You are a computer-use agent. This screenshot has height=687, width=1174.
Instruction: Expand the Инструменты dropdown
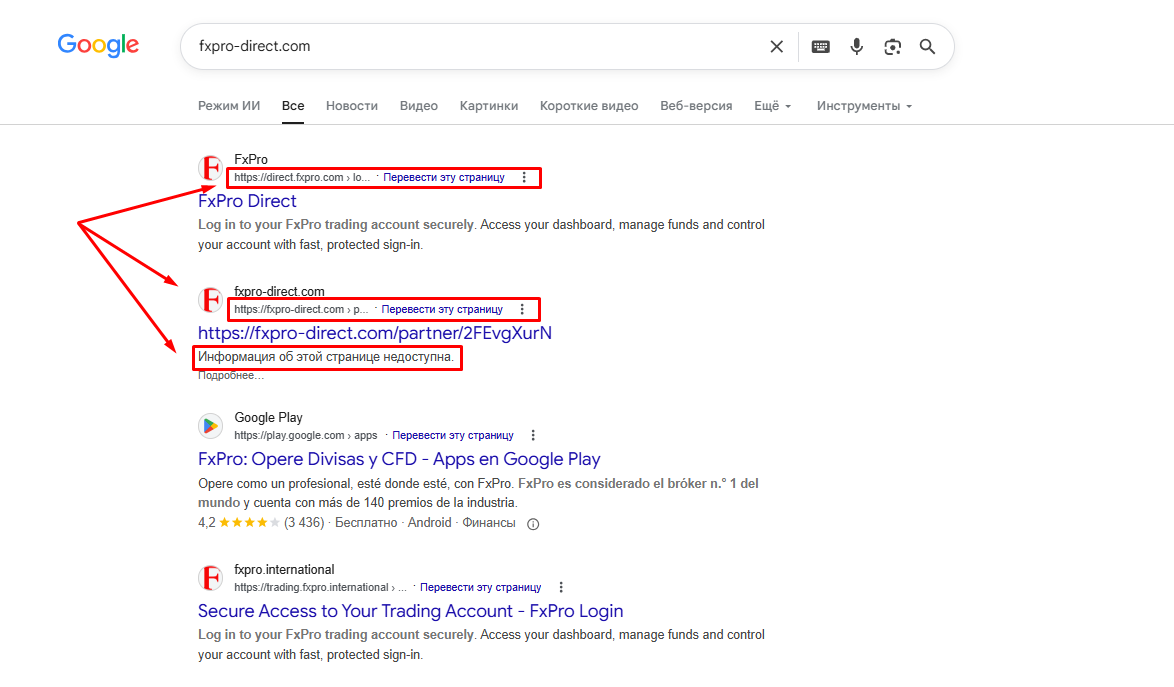(865, 106)
